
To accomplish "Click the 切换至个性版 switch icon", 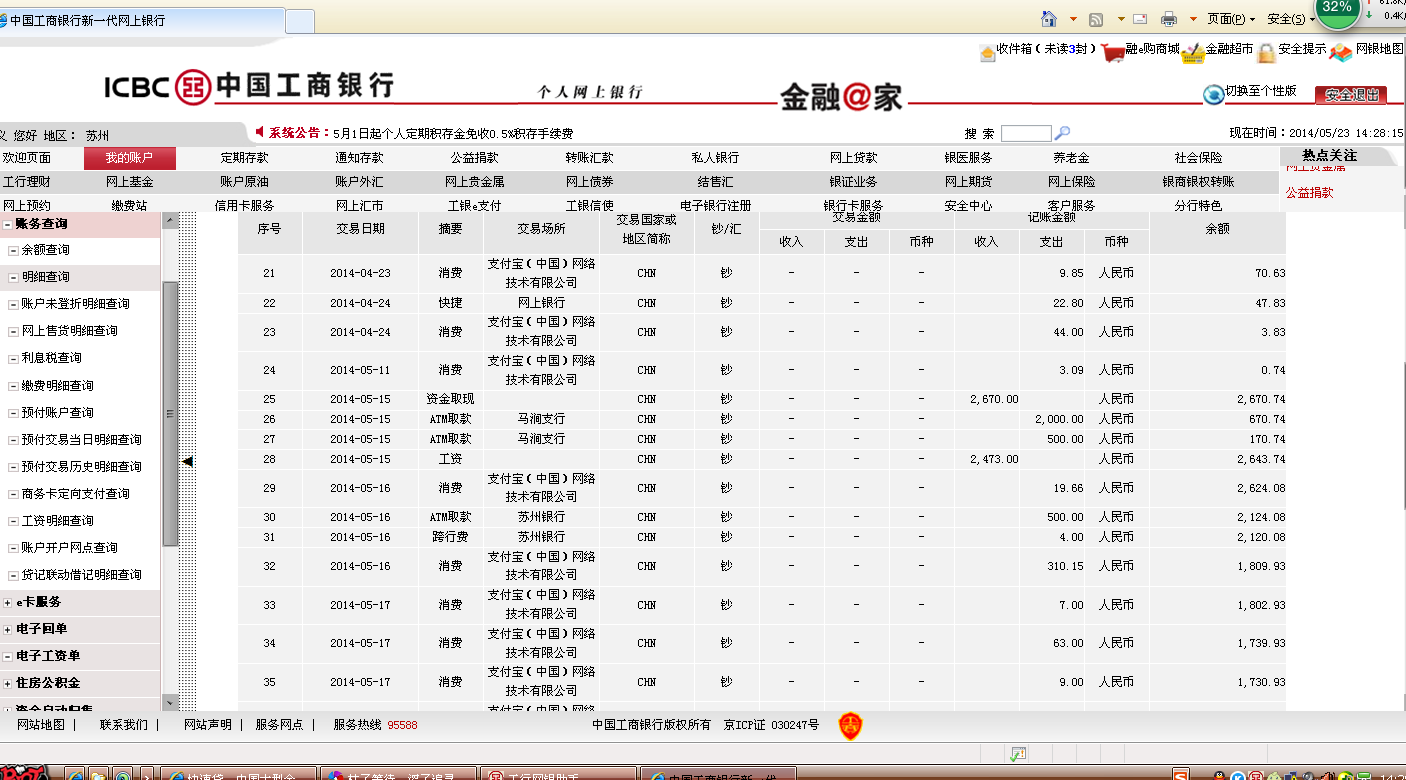I will click(x=1213, y=94).
